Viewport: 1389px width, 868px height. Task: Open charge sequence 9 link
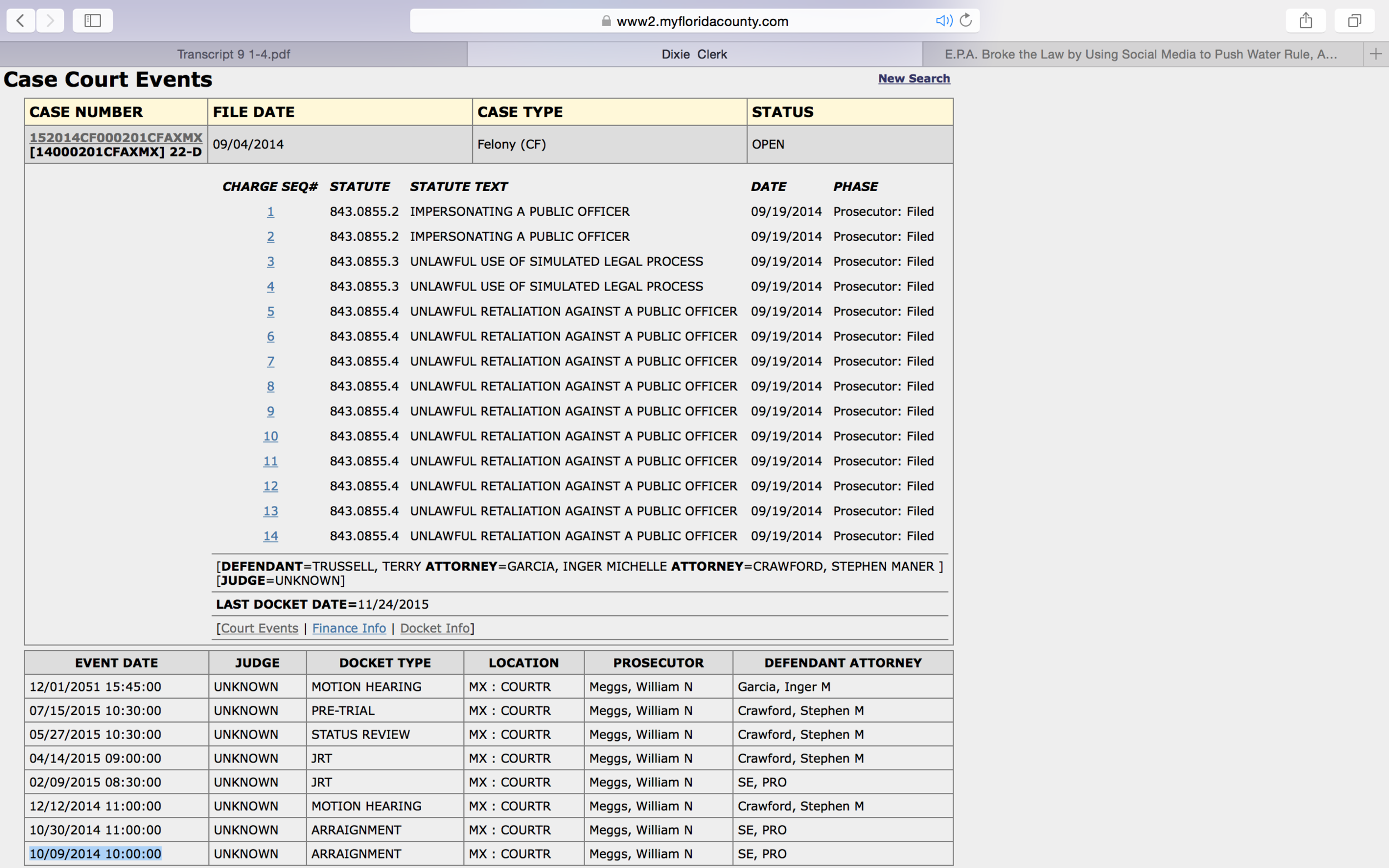271,411
